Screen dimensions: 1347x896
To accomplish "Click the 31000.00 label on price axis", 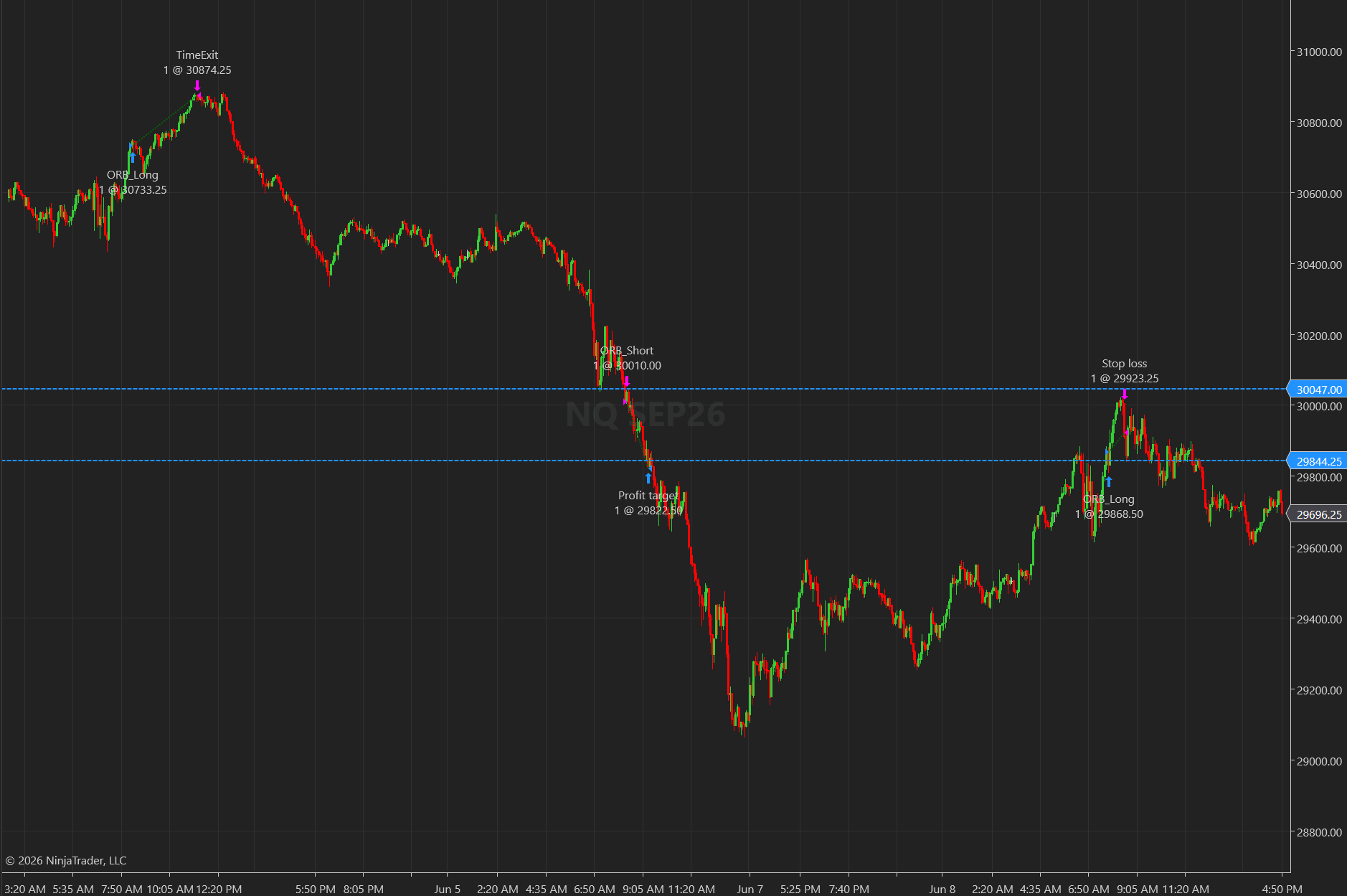I will point(1319,52).
